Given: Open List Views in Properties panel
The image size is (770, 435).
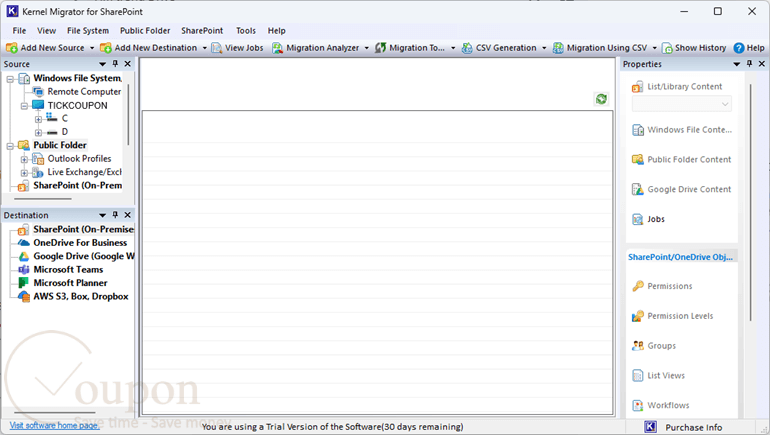Looking at the screenshot, I should coord(658,376).
